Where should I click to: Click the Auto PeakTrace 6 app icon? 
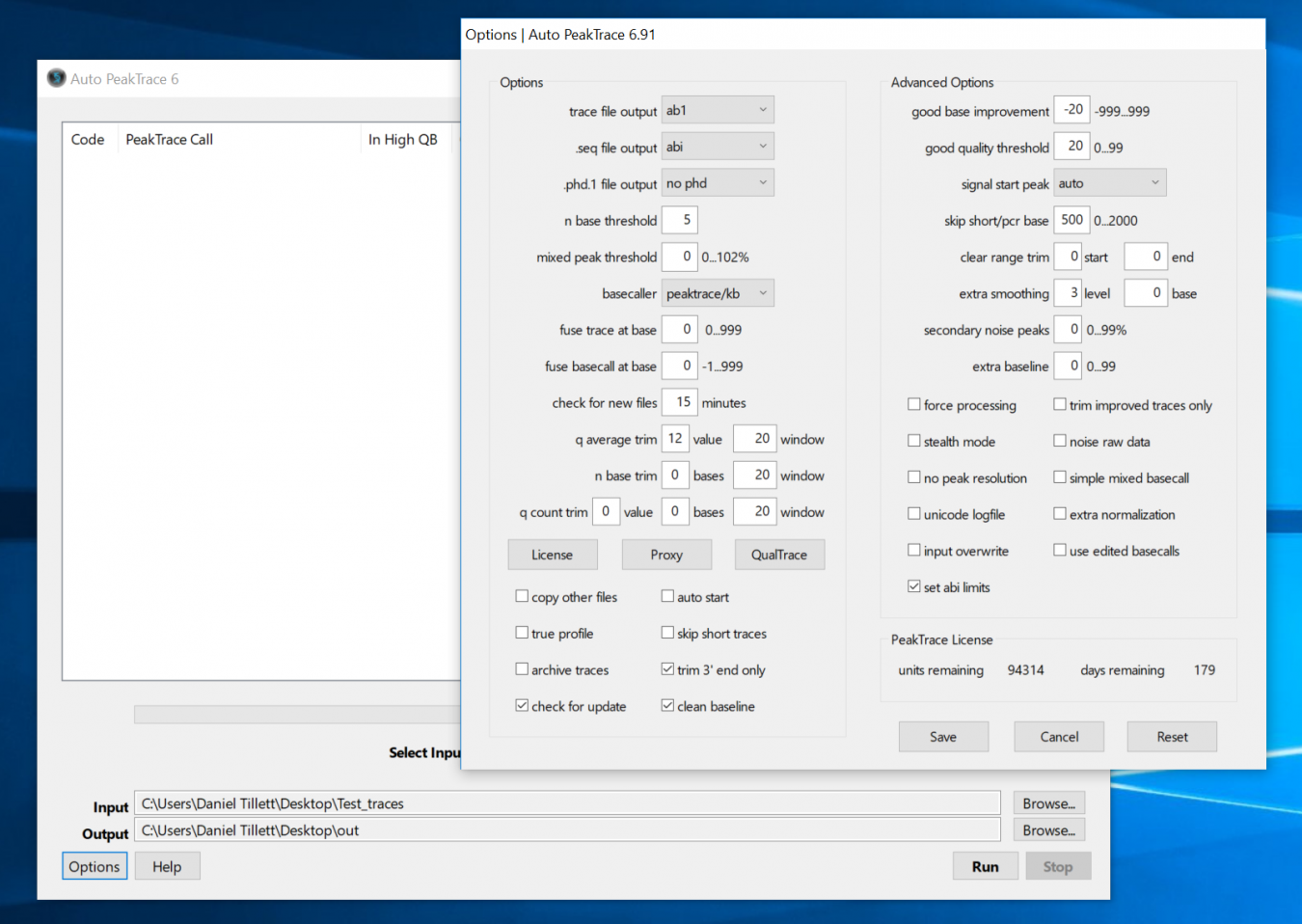[57, 78]
